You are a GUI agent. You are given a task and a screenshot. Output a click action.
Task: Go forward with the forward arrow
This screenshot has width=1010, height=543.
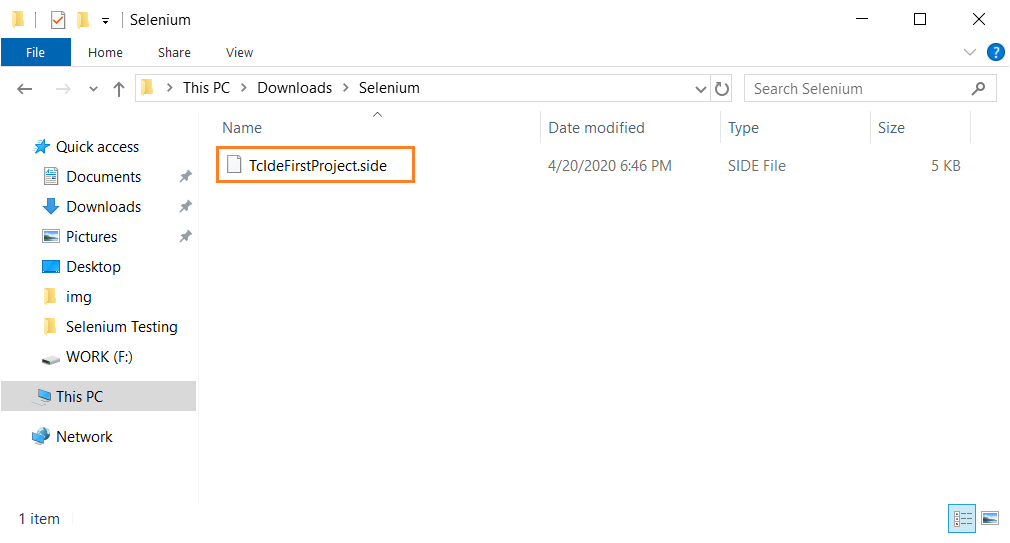63,89
